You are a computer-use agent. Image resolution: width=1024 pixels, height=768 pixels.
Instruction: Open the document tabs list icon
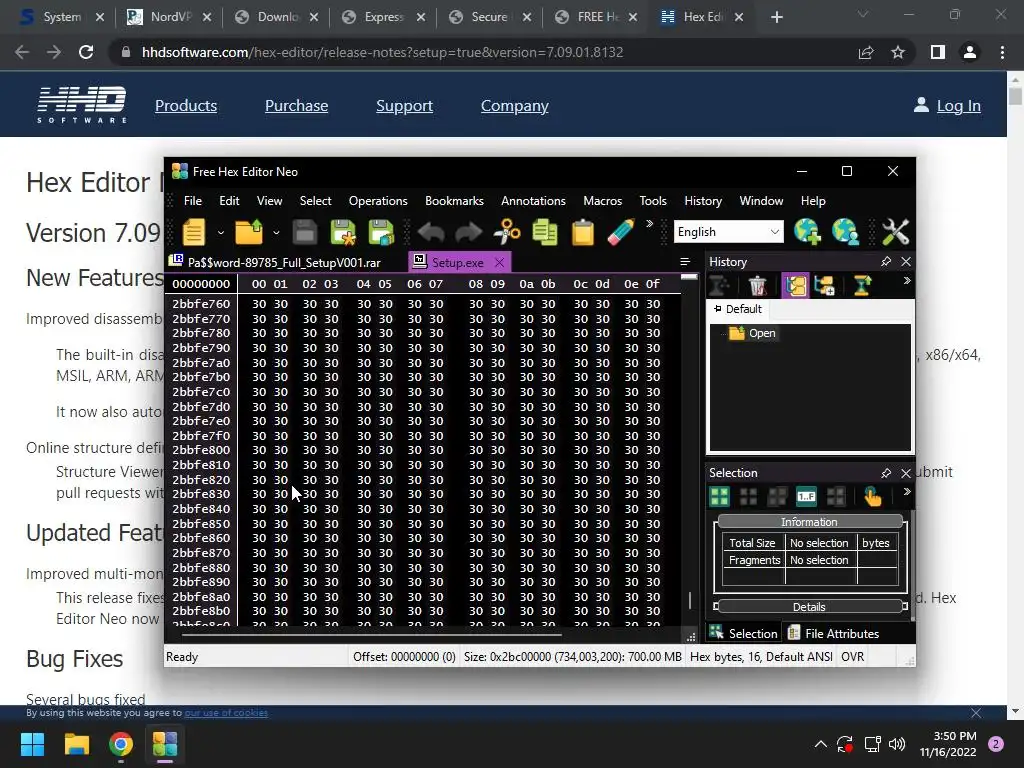point(685,262)
